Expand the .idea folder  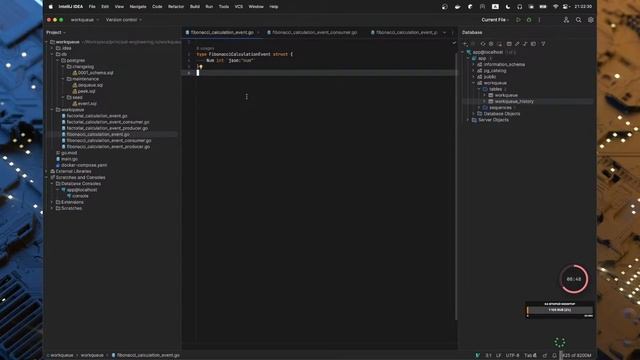pos(52,48)
